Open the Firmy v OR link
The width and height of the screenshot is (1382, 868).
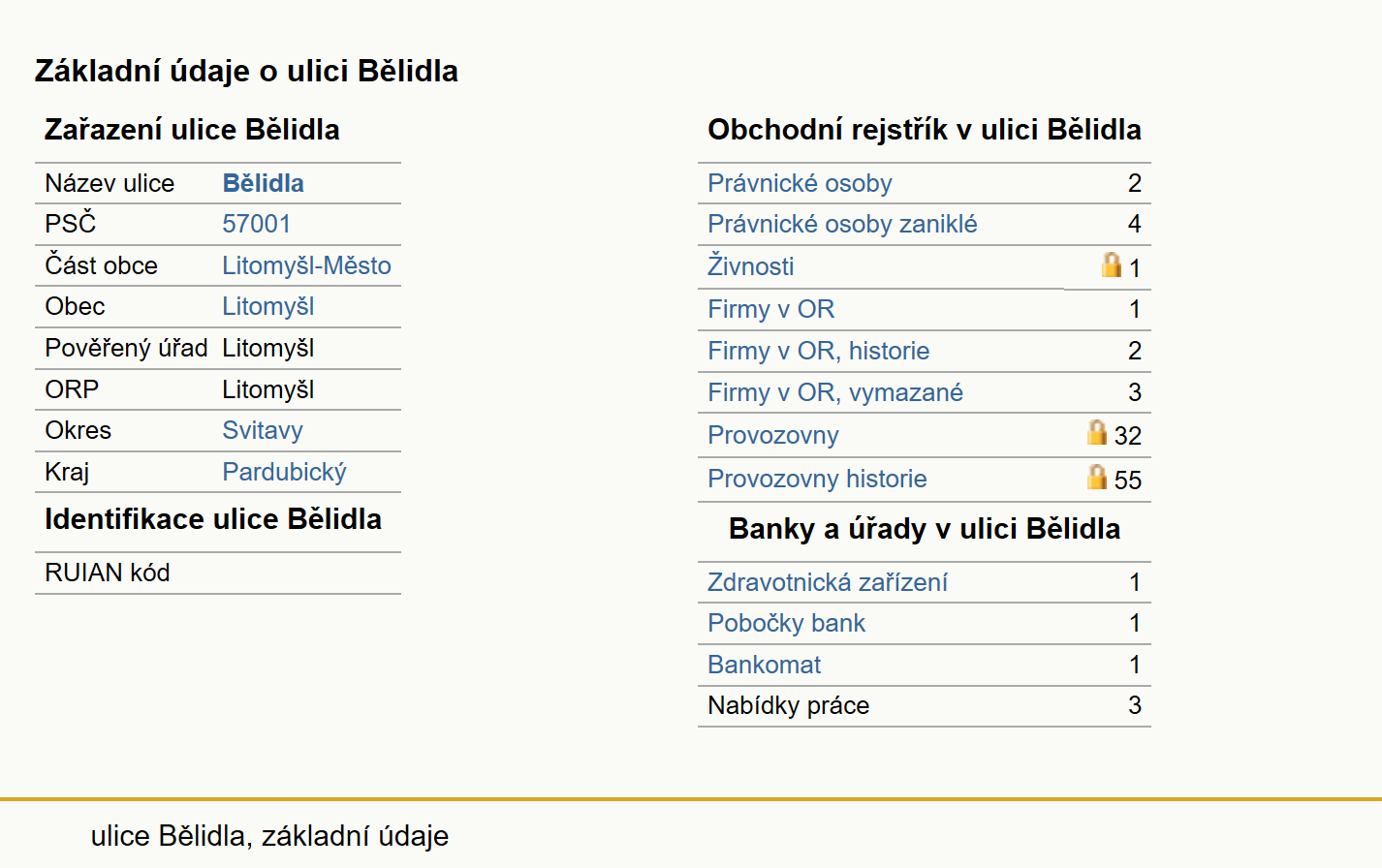(770, 309)
